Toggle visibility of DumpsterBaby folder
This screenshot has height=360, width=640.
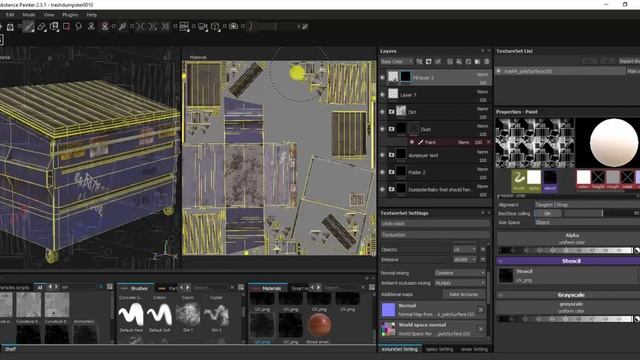point(382,189)
